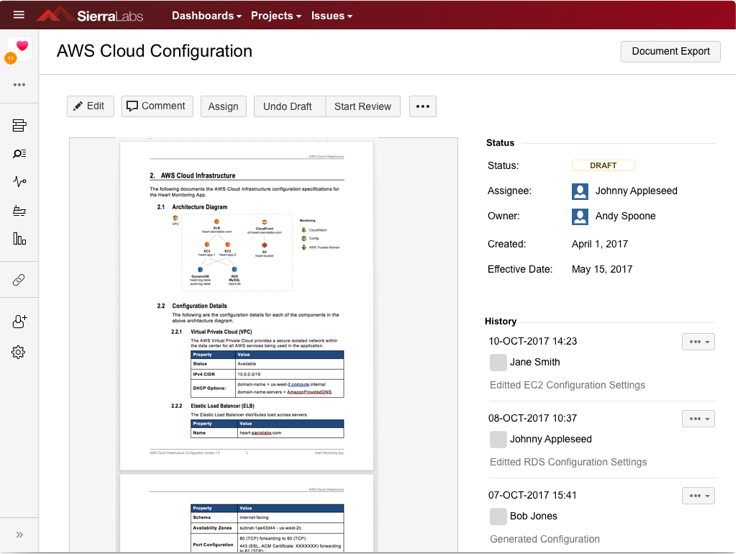Screen dimensions: 736x554
Task: Click Start Review
Action: [363, 107]
